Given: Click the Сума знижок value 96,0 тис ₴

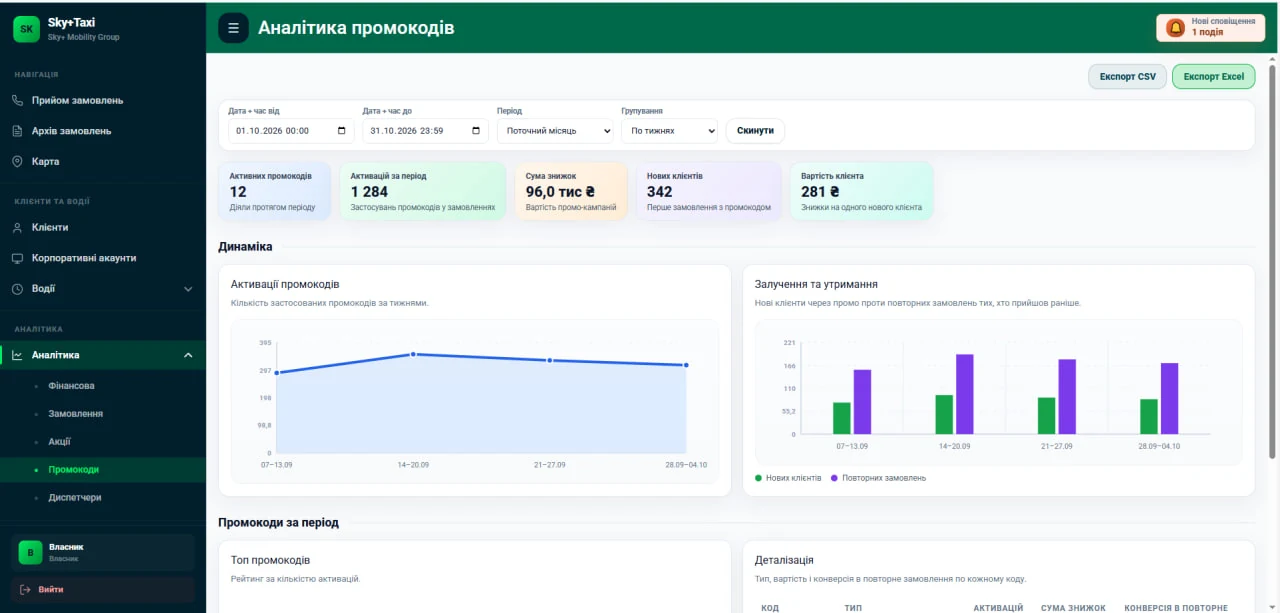Looking at the screenshot, I should tap(560, 192).
